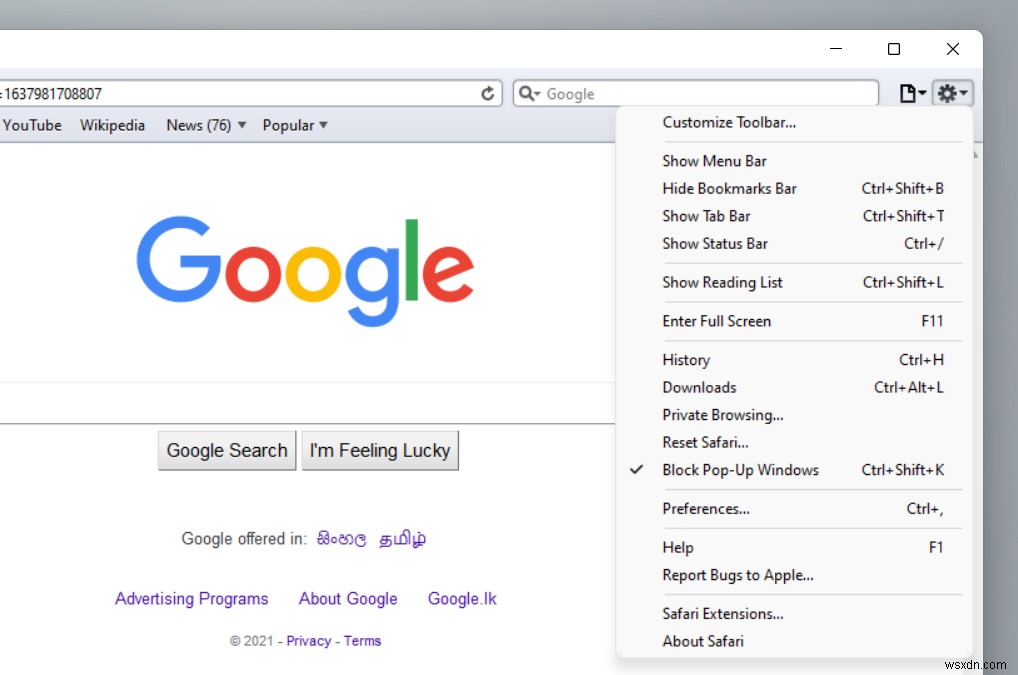This screenshot has height=675, width=1018.
Task: Enable Show Menu Bar
Action: coord(714,161)
